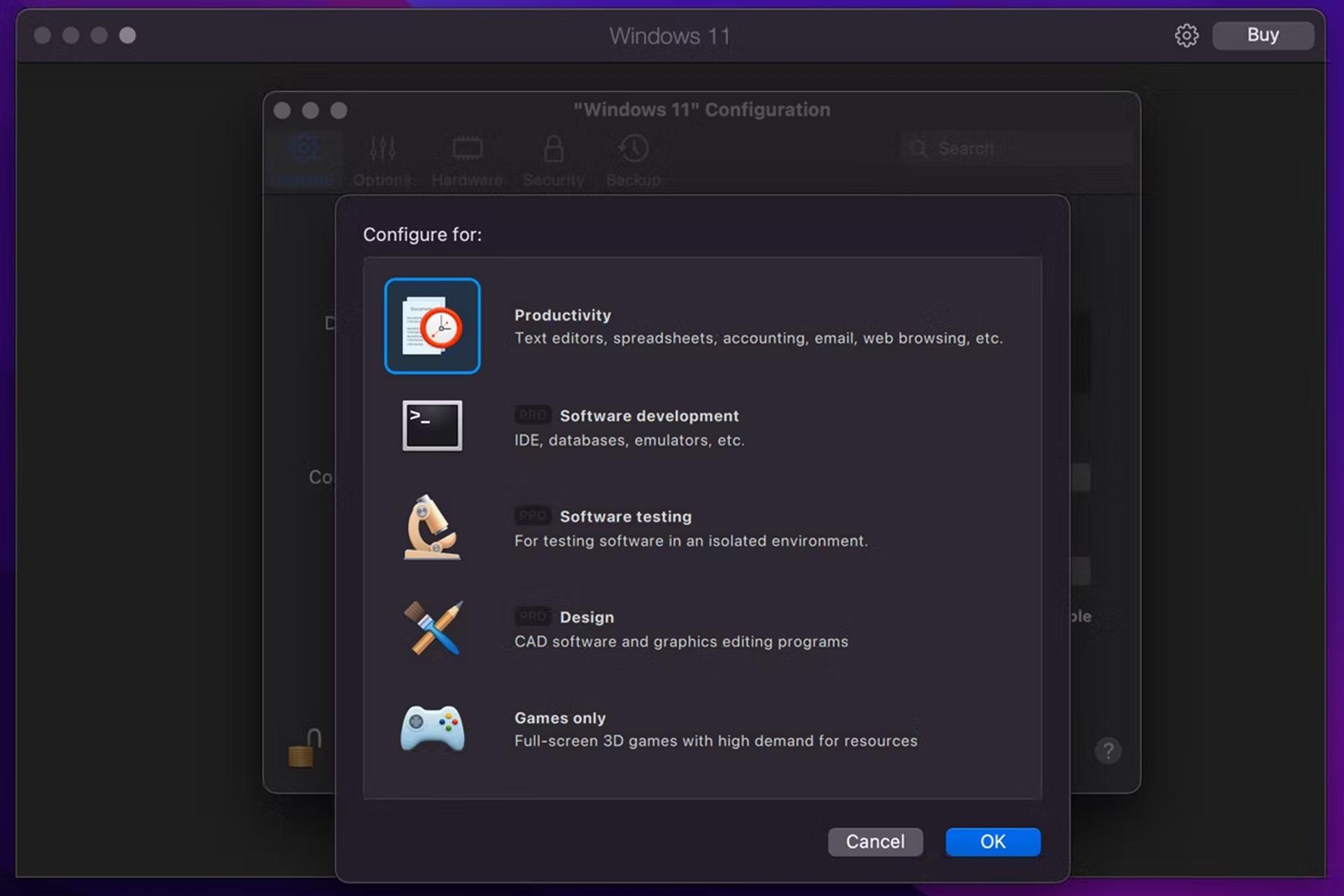
Task: Confirm with the OK button
Action: (993, 841)
